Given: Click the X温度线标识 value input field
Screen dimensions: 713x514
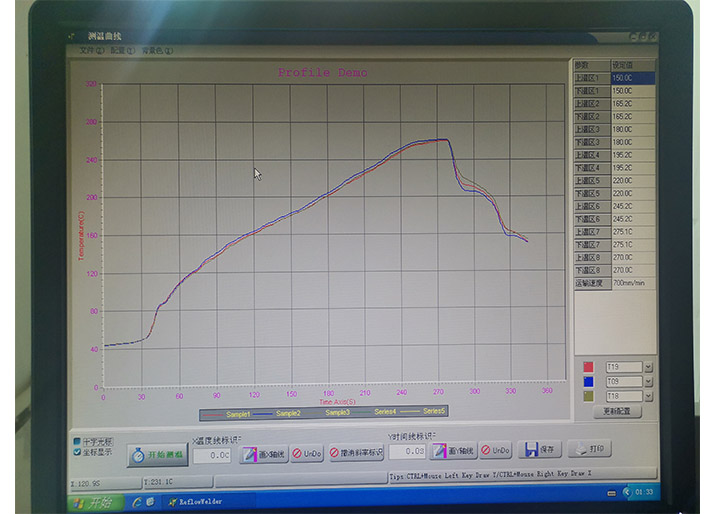Looking at the screenshot, I should (x=212, y=455).
